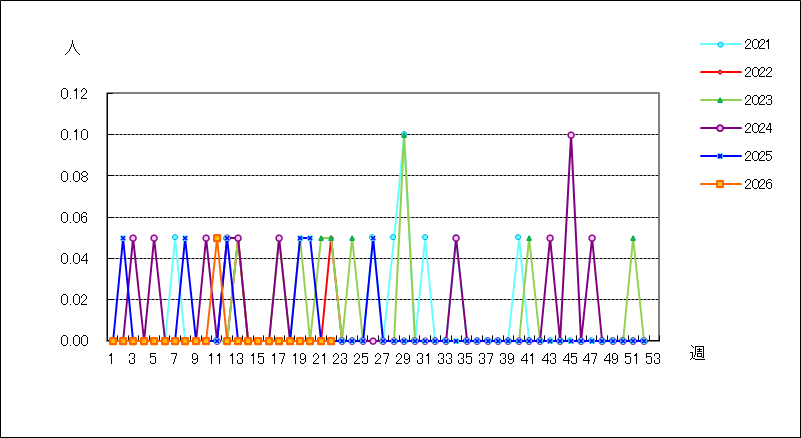Viewport: 801px width, 438px height.
Task: Click the 2021 legend entry
Action: [735, 44]
